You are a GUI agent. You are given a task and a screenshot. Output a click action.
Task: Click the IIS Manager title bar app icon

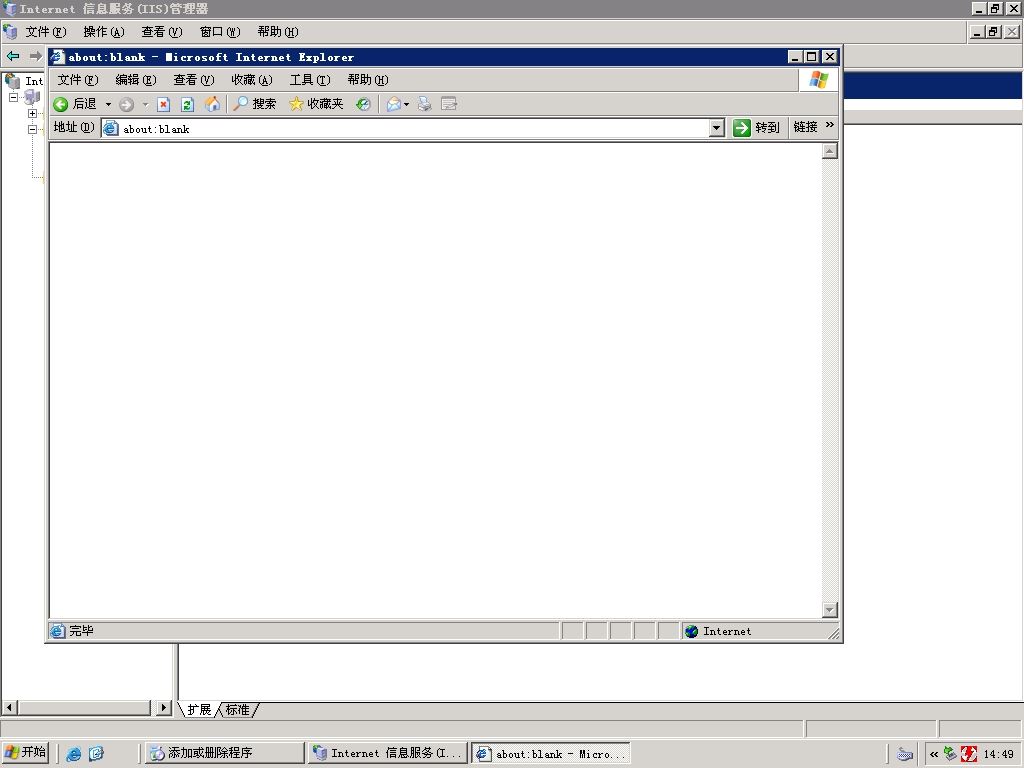(9, 8)
